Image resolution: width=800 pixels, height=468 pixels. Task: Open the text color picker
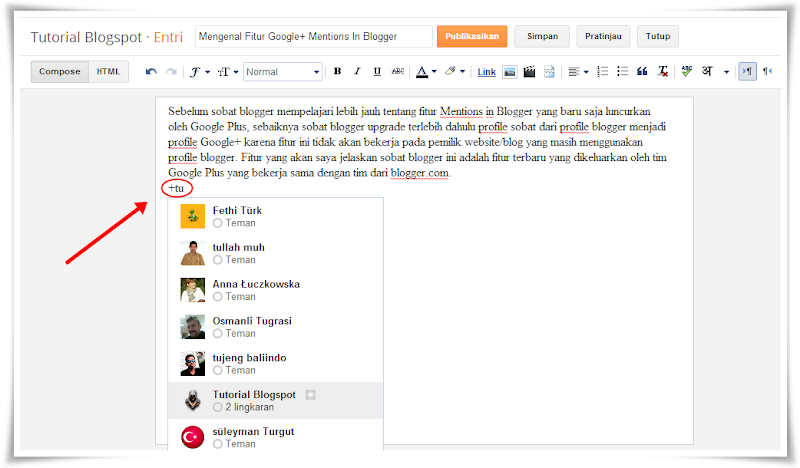(x=426, y=71)
